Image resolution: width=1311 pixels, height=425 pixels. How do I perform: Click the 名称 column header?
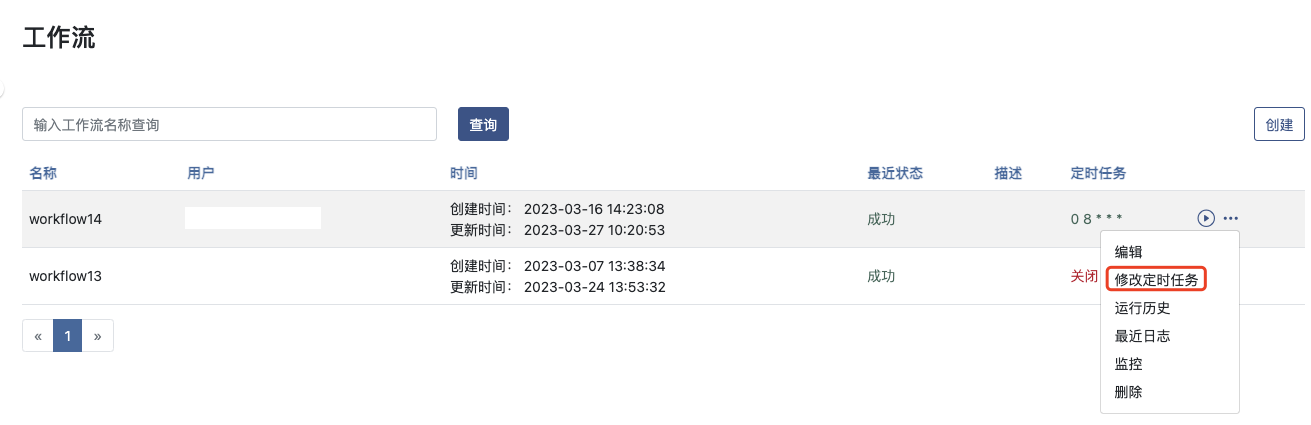43,173
